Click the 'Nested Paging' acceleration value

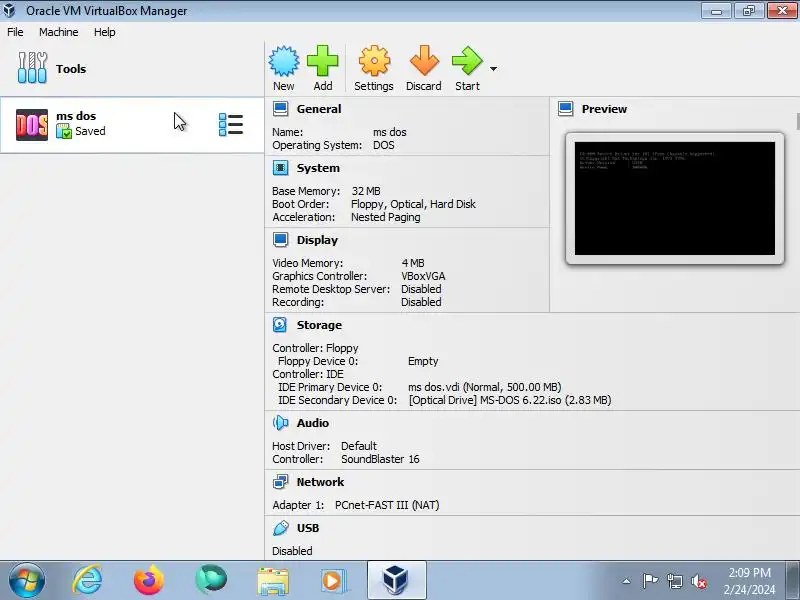[386, 217]
